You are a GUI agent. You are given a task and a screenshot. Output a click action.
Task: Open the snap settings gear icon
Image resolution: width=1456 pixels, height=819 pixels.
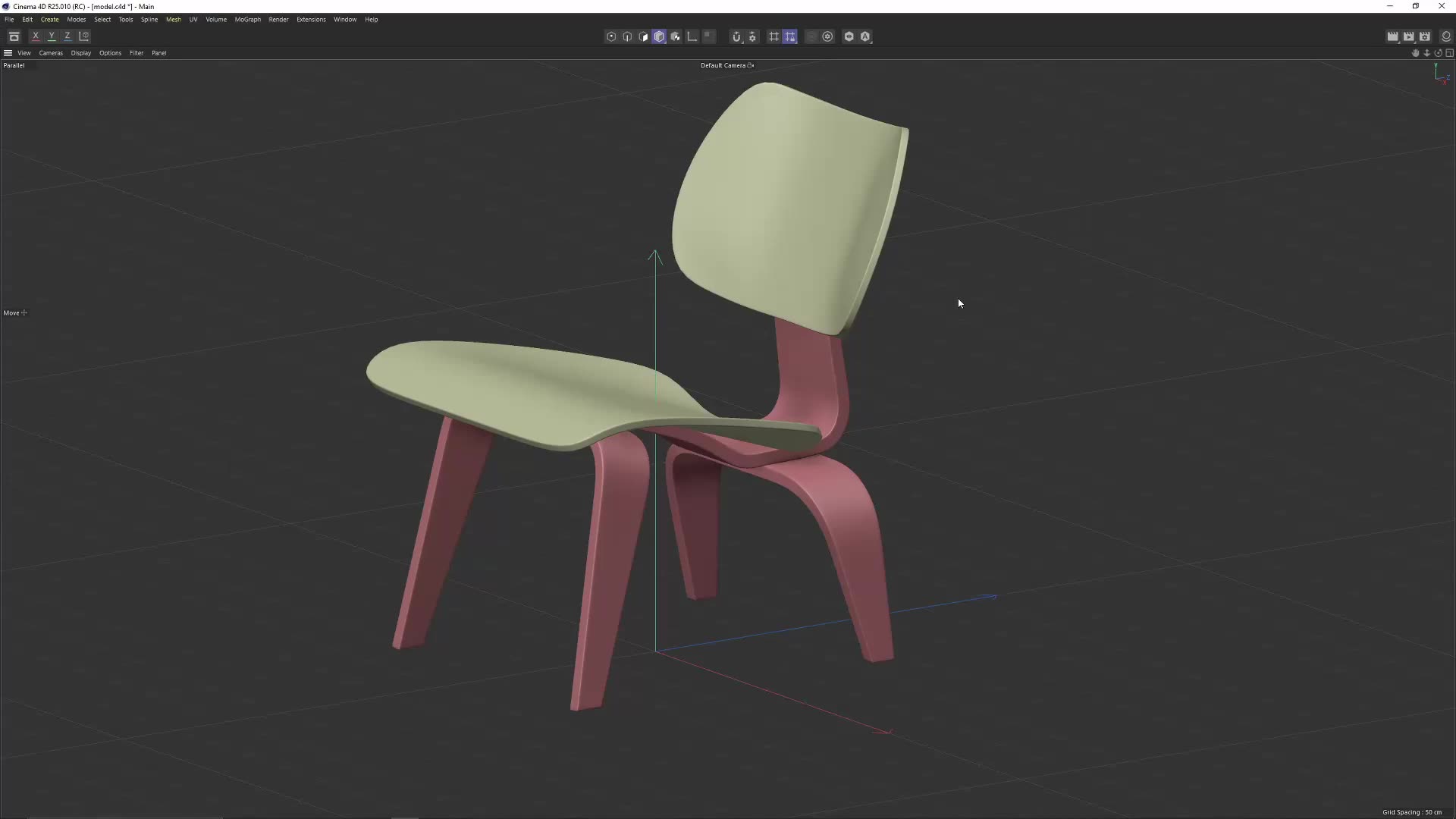752,36
